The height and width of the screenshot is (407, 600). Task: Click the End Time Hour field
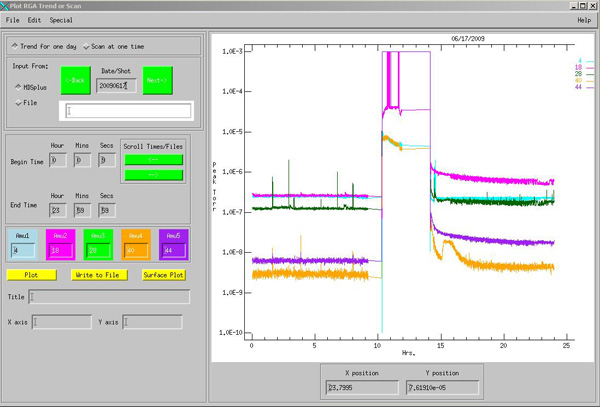(58, 210)
